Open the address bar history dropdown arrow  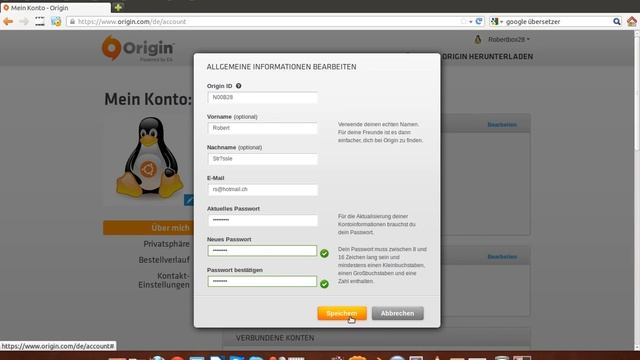coord(471,22)
